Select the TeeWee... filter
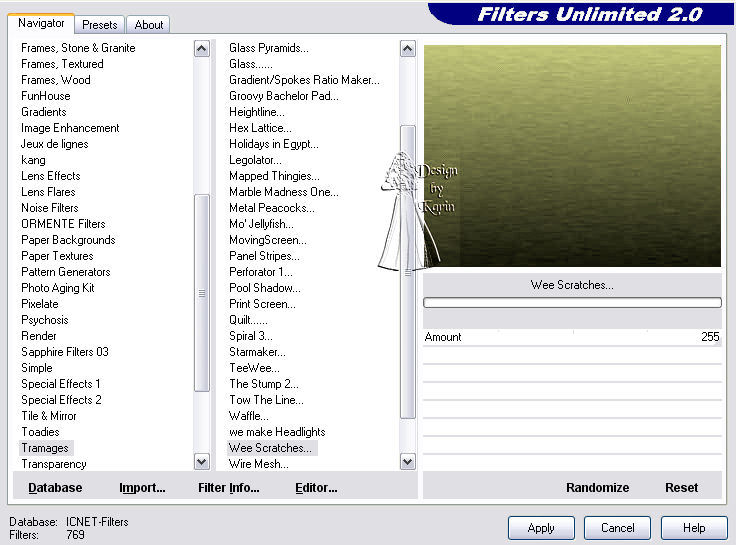Image resolution: width=736 pixels, height=545 pixels. (254, 368)
